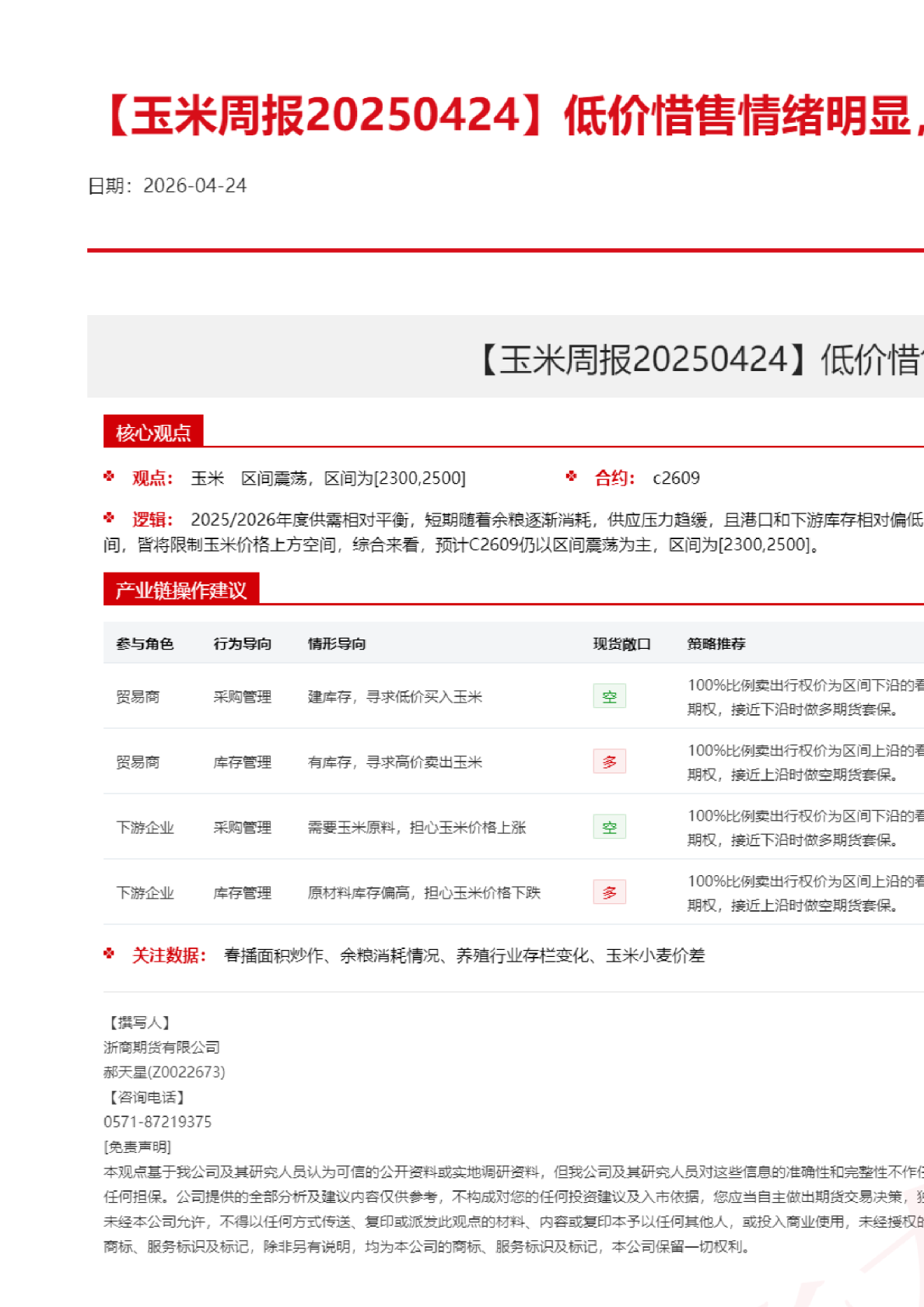The height and width of the screenshot is (1307, 924).
Task: Click the [免责声明] heading
Action: [x=137, y=1147]
